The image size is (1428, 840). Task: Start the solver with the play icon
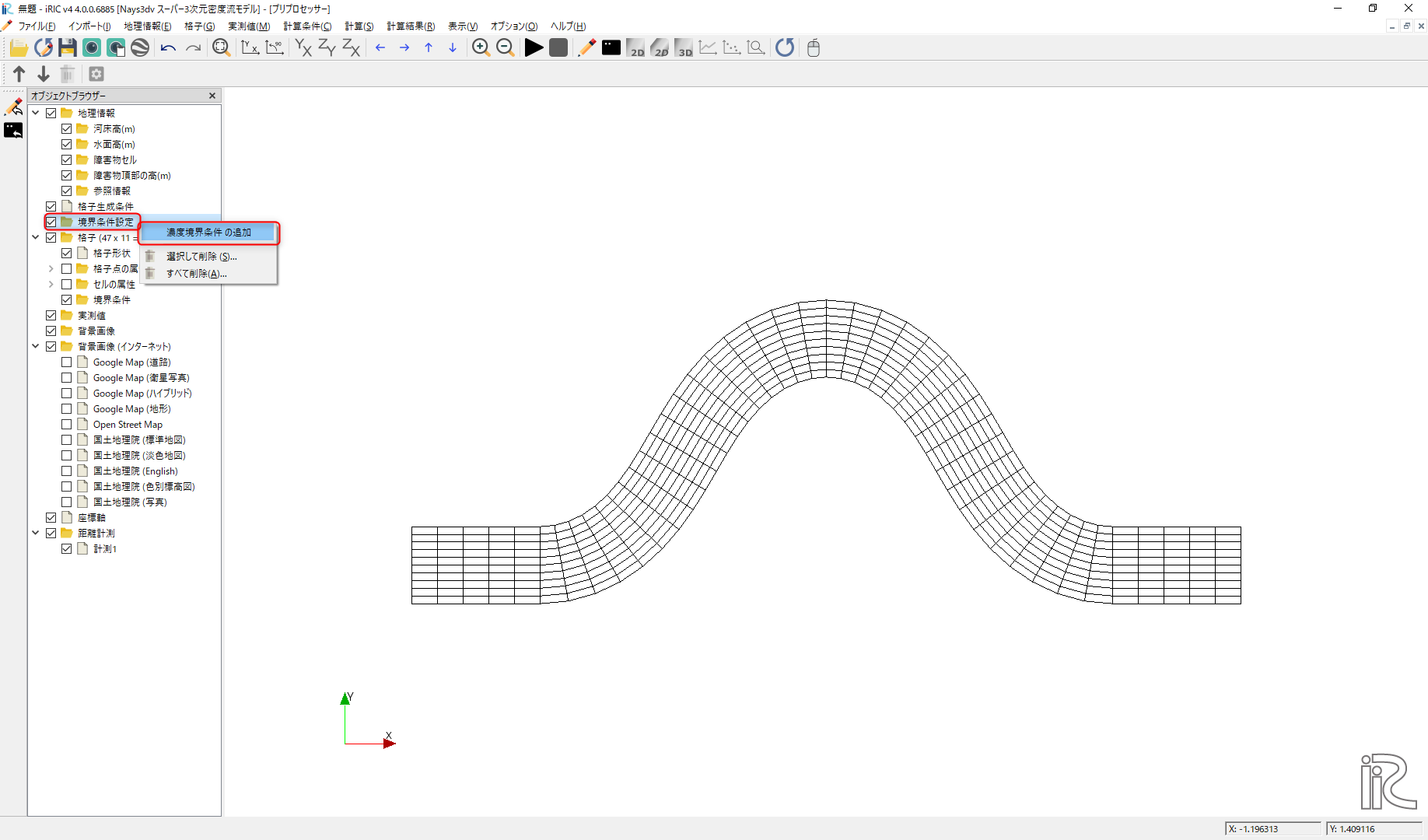(534, 48)
